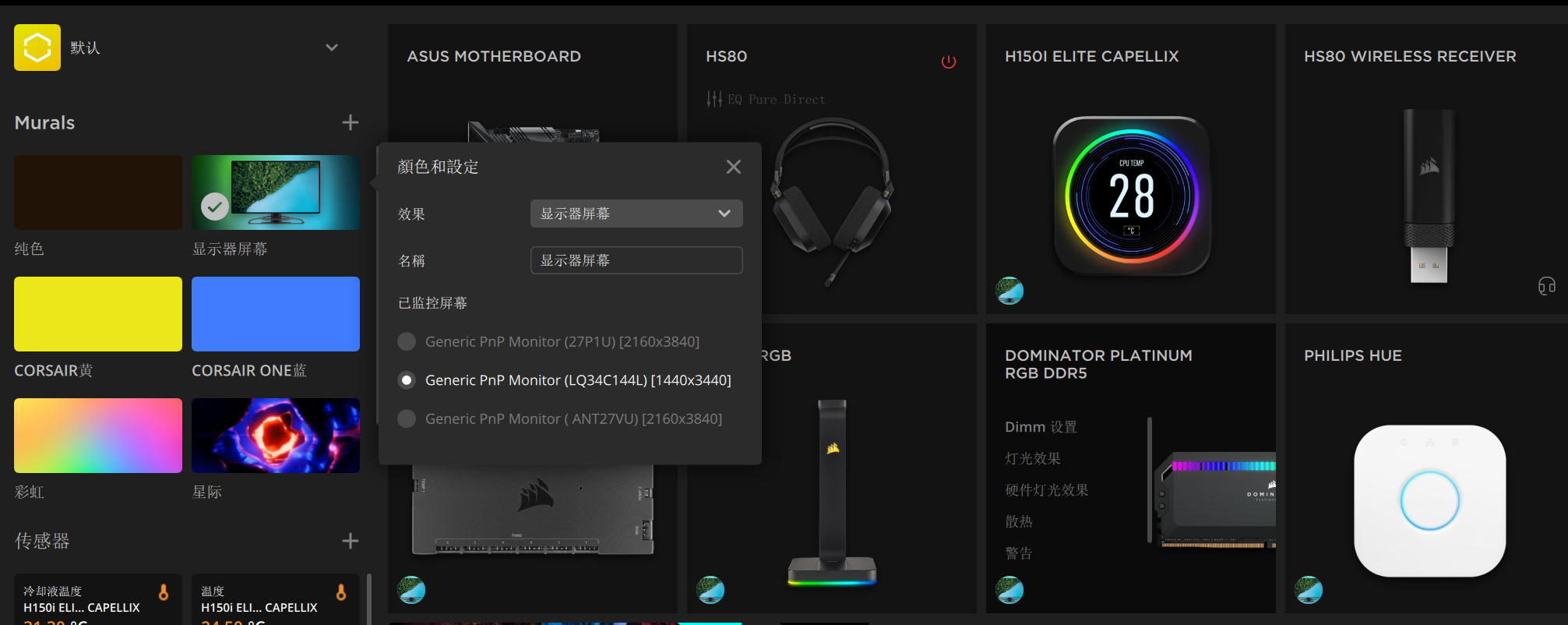Click the 名稱 label in the popup
This screenshot has width=1568, height=625.
click(411, 261)
